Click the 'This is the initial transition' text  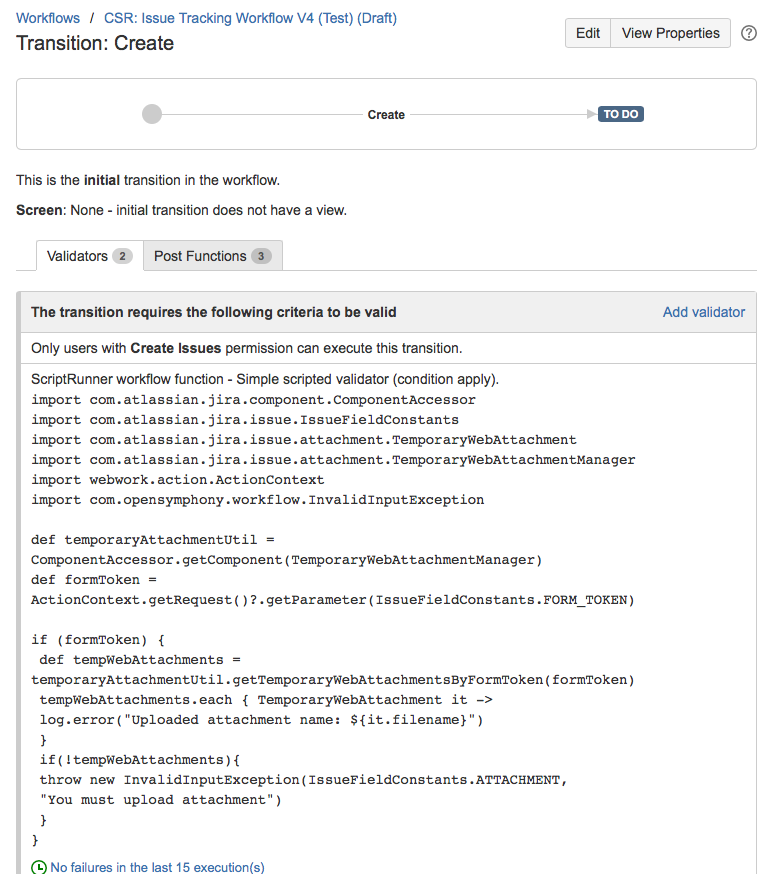click(x=148, y=181)
